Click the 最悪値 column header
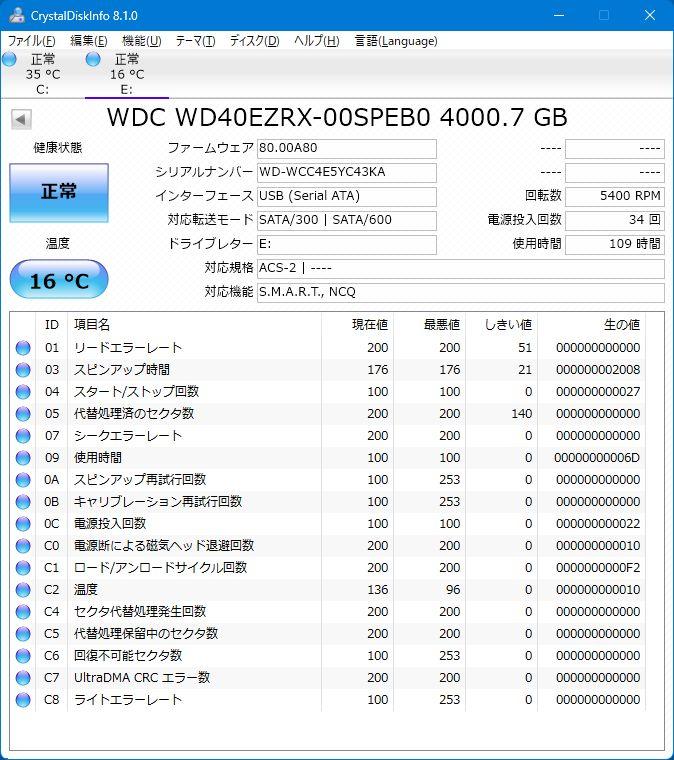This screenshot has height=760, width=674. pos(429,325)
